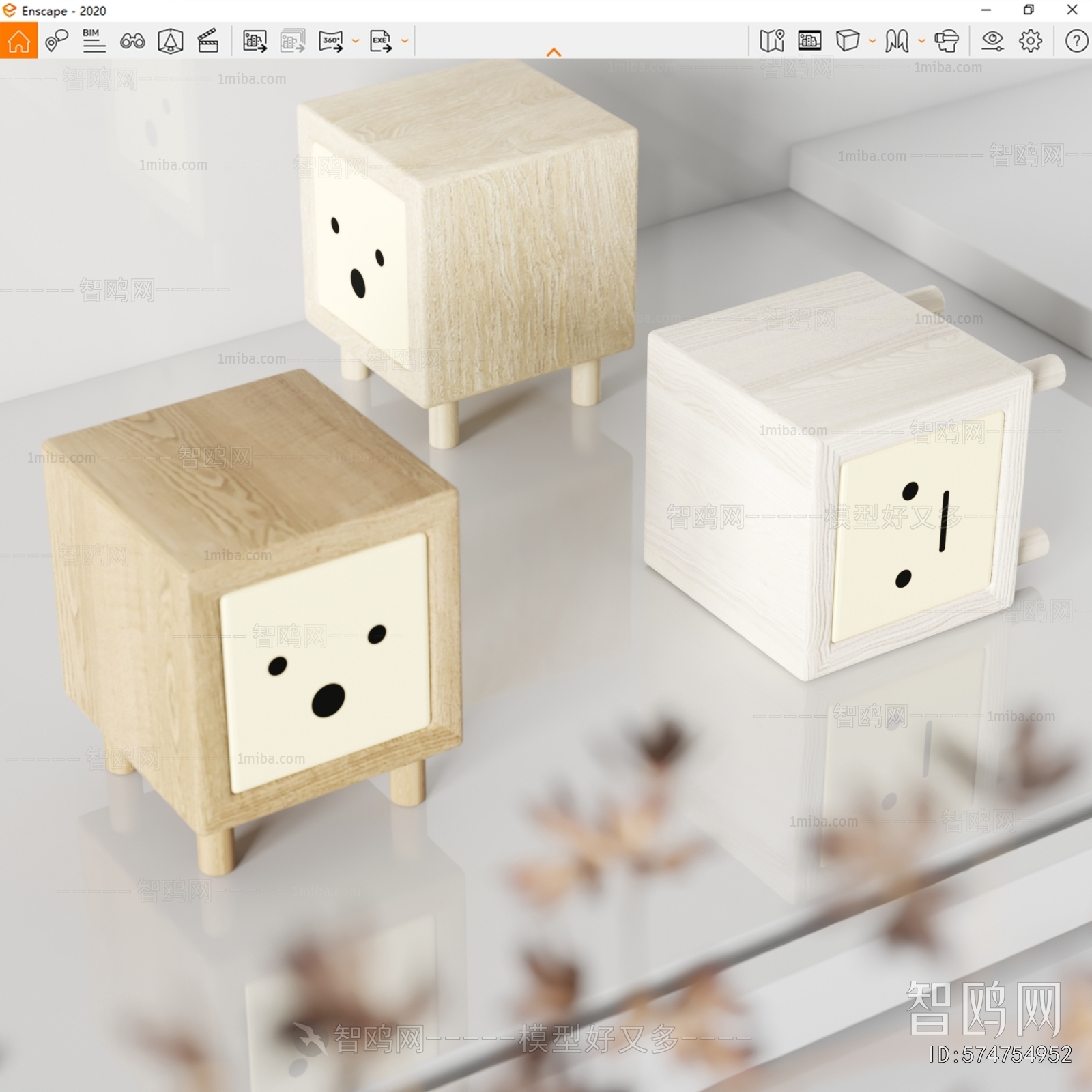Minimize the Enscape window
This screenshot has width=1092, height=1092.
[986, 10]
